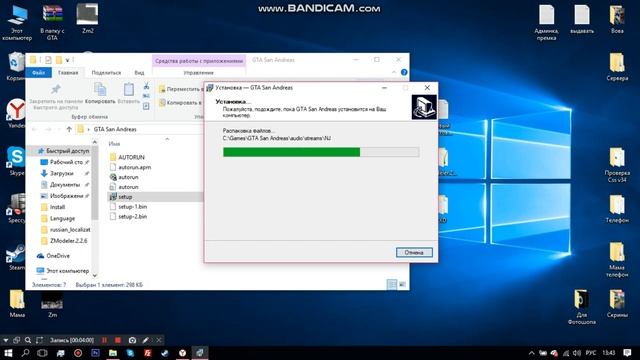Screen dimensions: 640x360
Task: Select Загрузки in navigation pane
Action: pyautogui.click(x=58, y=173)
